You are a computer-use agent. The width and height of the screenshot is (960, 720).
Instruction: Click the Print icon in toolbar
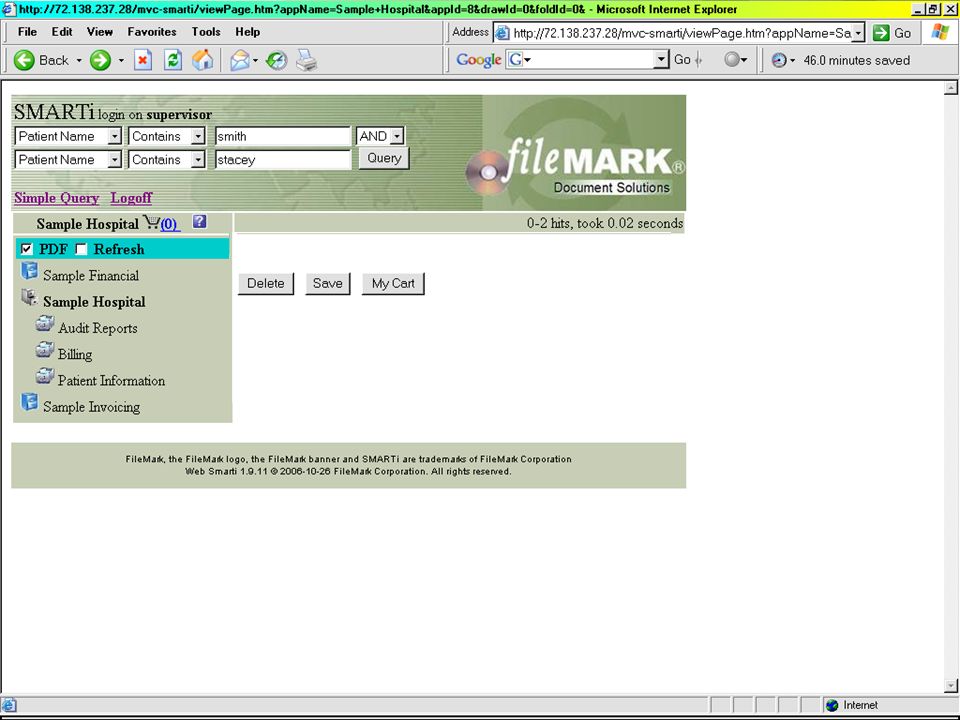click(306, 60)
